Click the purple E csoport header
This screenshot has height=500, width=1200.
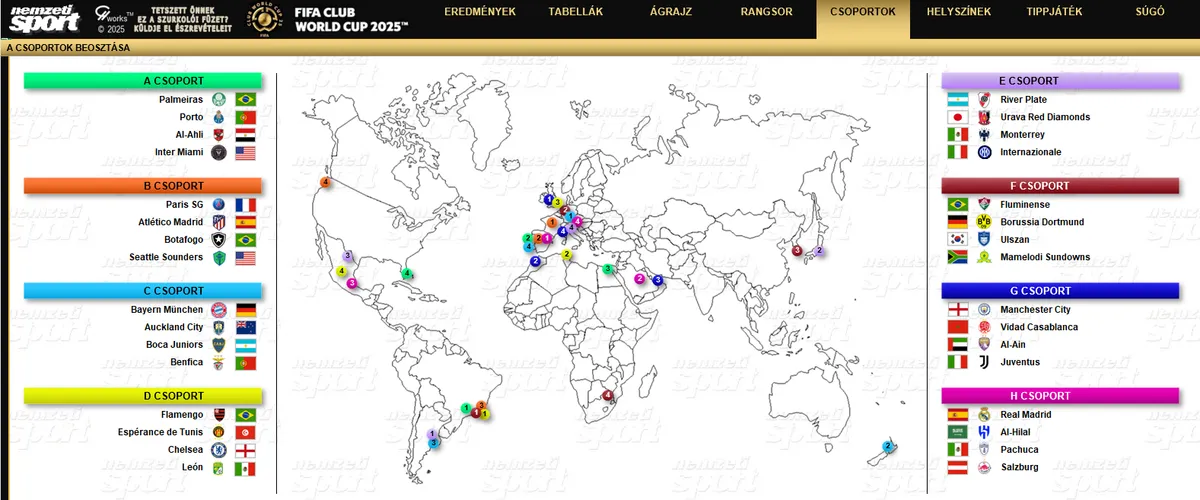[1060, 81]
